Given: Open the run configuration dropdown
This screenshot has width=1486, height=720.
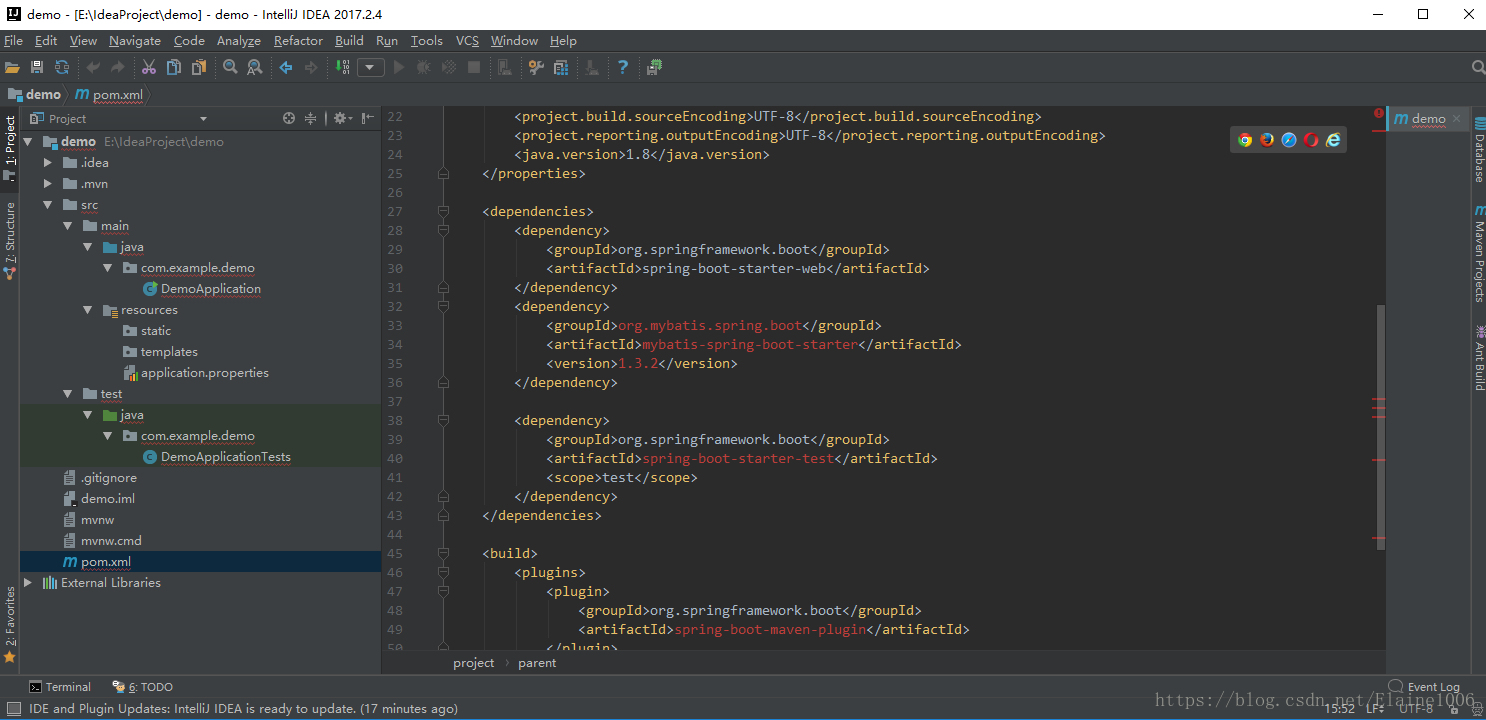Looking at the screenshot, I should [371, 67].
